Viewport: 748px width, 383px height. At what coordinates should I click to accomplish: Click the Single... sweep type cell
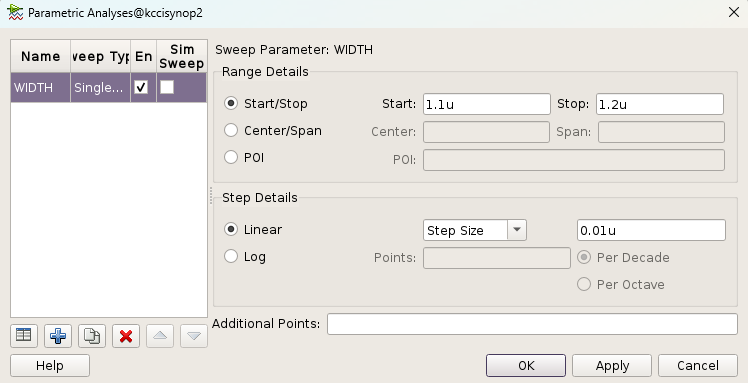pyautogui.click(x=100, y=87)
